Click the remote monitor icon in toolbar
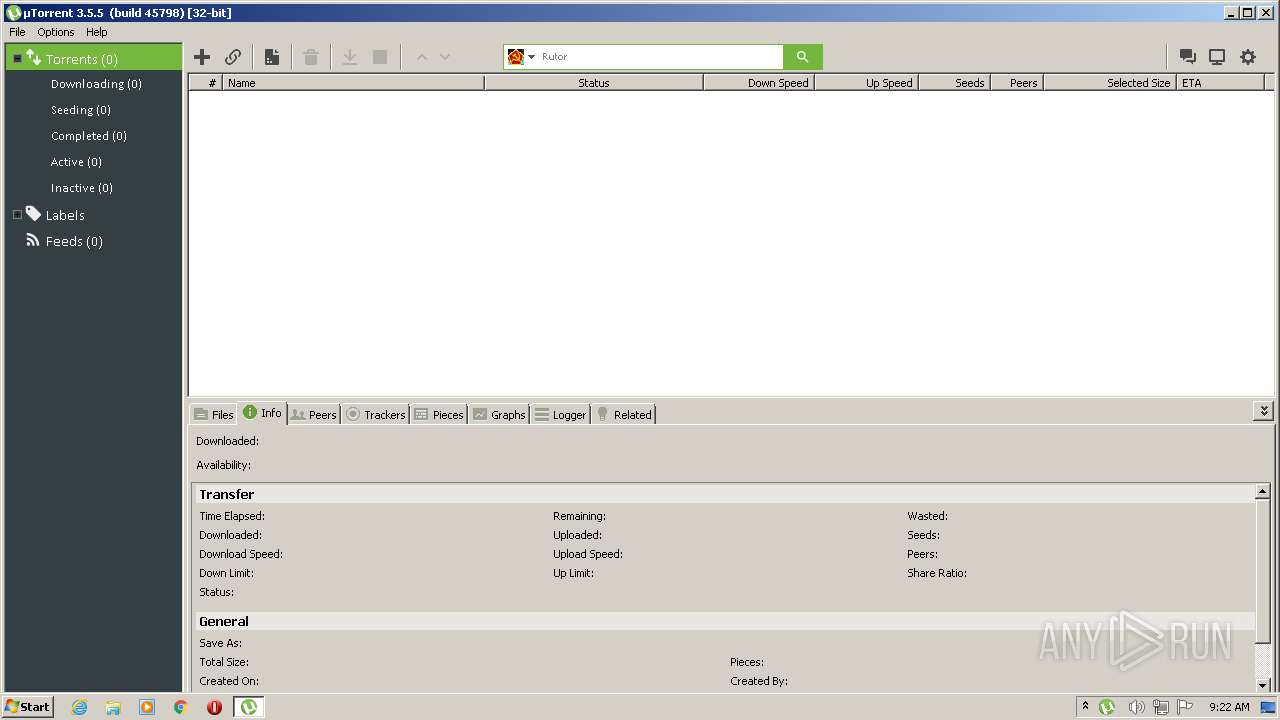 pos(1217,57)
